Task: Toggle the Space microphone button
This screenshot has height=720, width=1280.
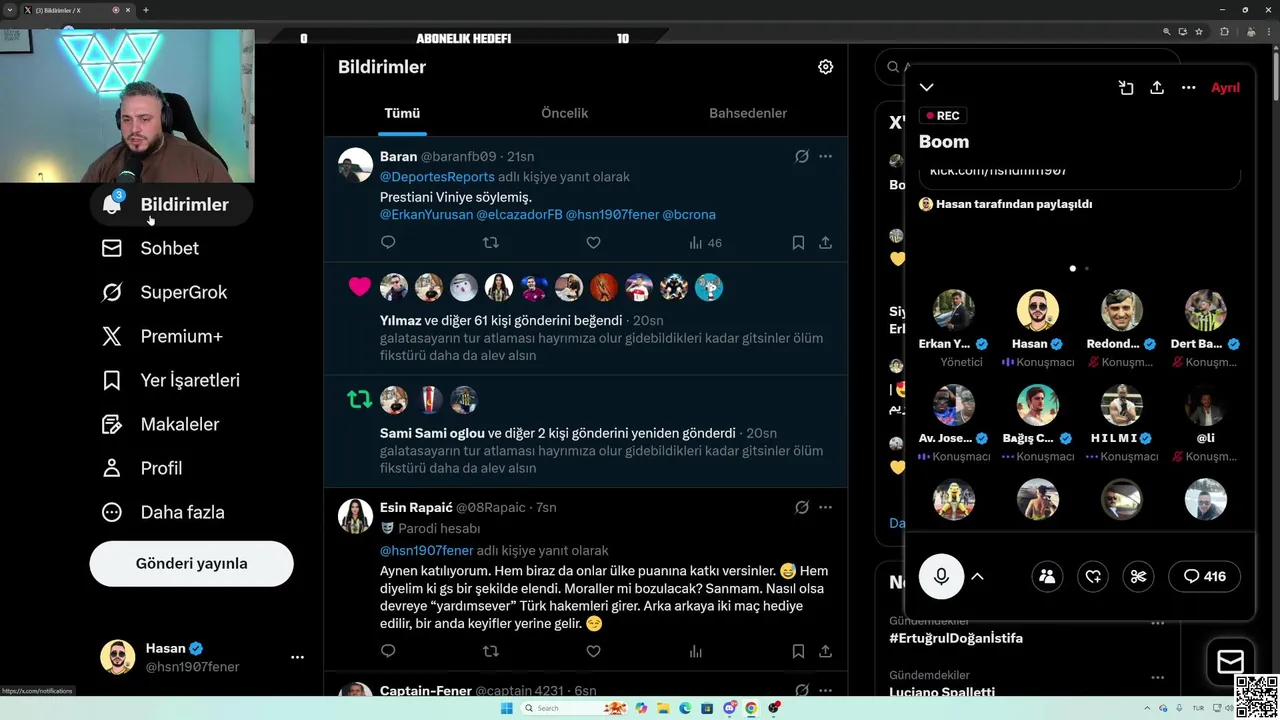Action: point(941,576)
